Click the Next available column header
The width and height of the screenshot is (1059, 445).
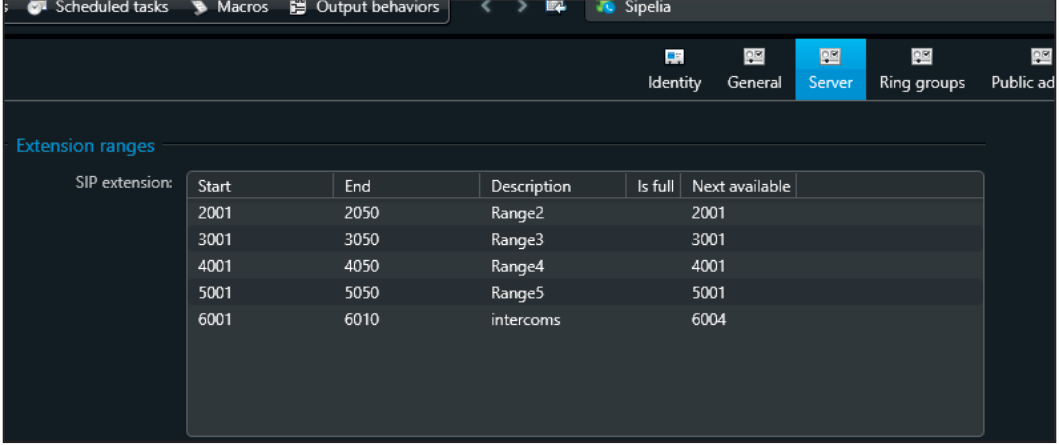click(x=740, y=186)
